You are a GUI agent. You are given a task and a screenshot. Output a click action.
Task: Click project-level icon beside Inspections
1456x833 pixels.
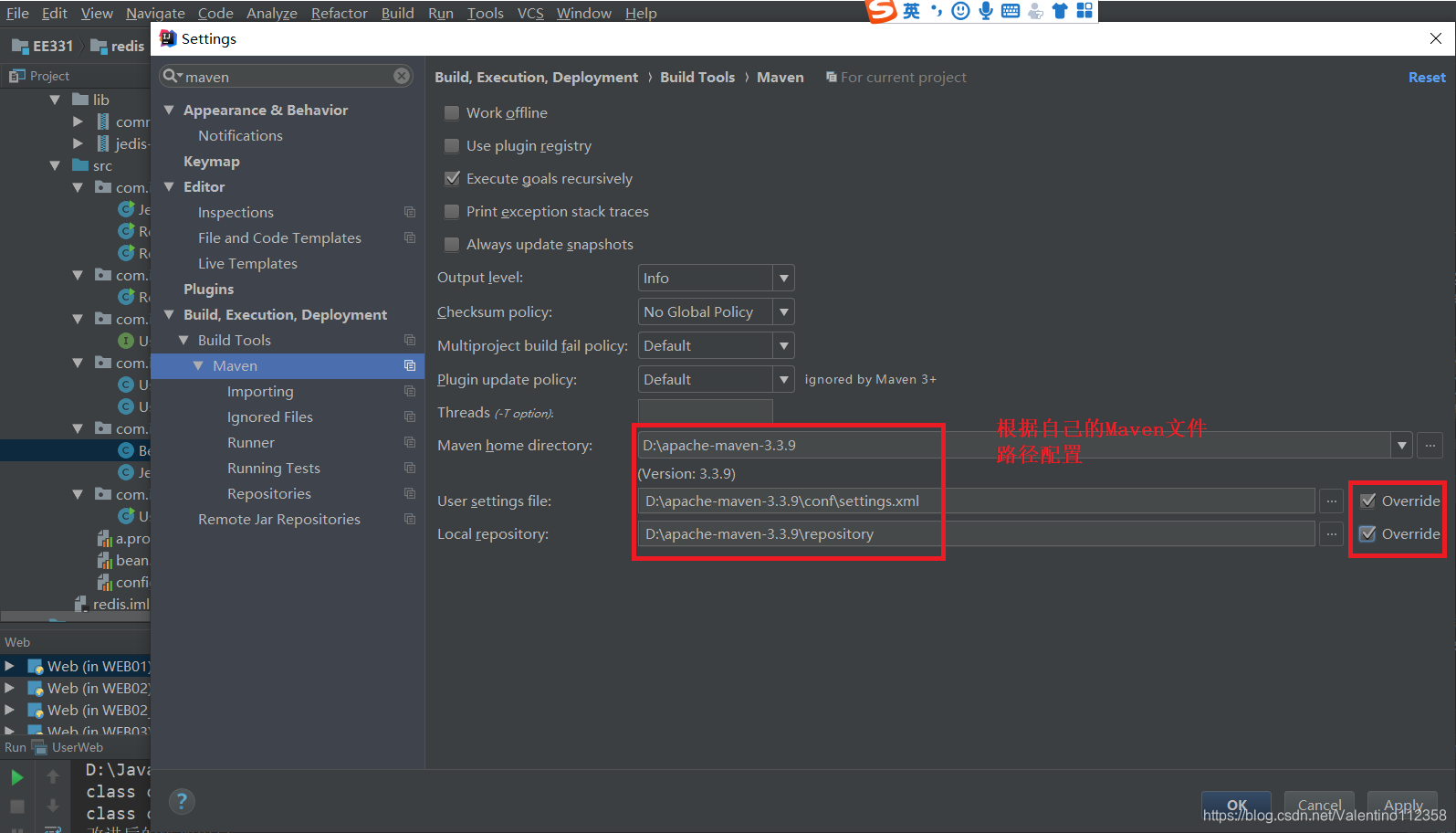(x=410, y=212)
